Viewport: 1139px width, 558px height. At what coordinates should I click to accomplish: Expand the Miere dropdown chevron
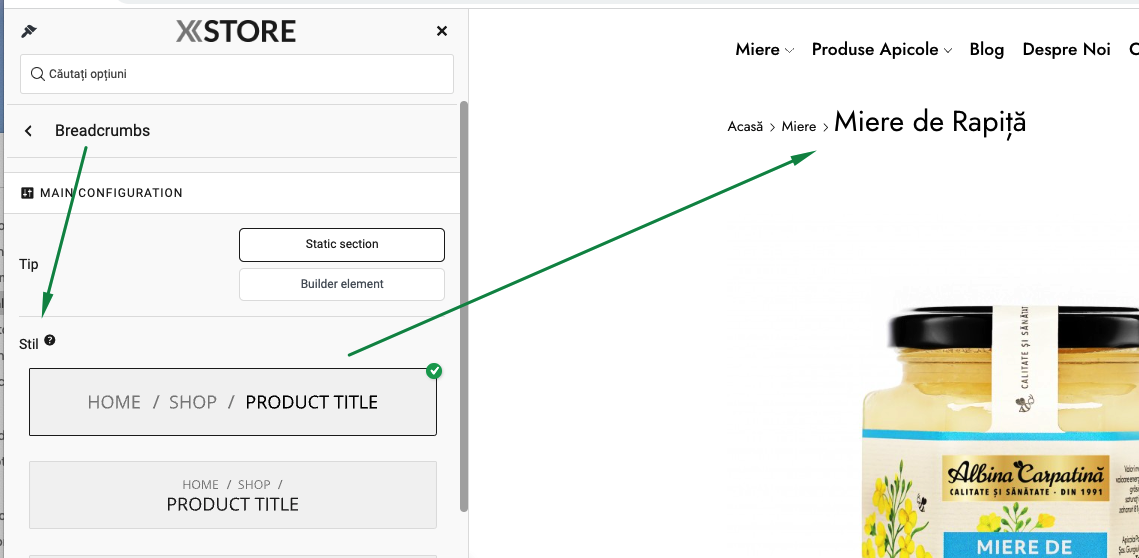click(x=790, y=51)
